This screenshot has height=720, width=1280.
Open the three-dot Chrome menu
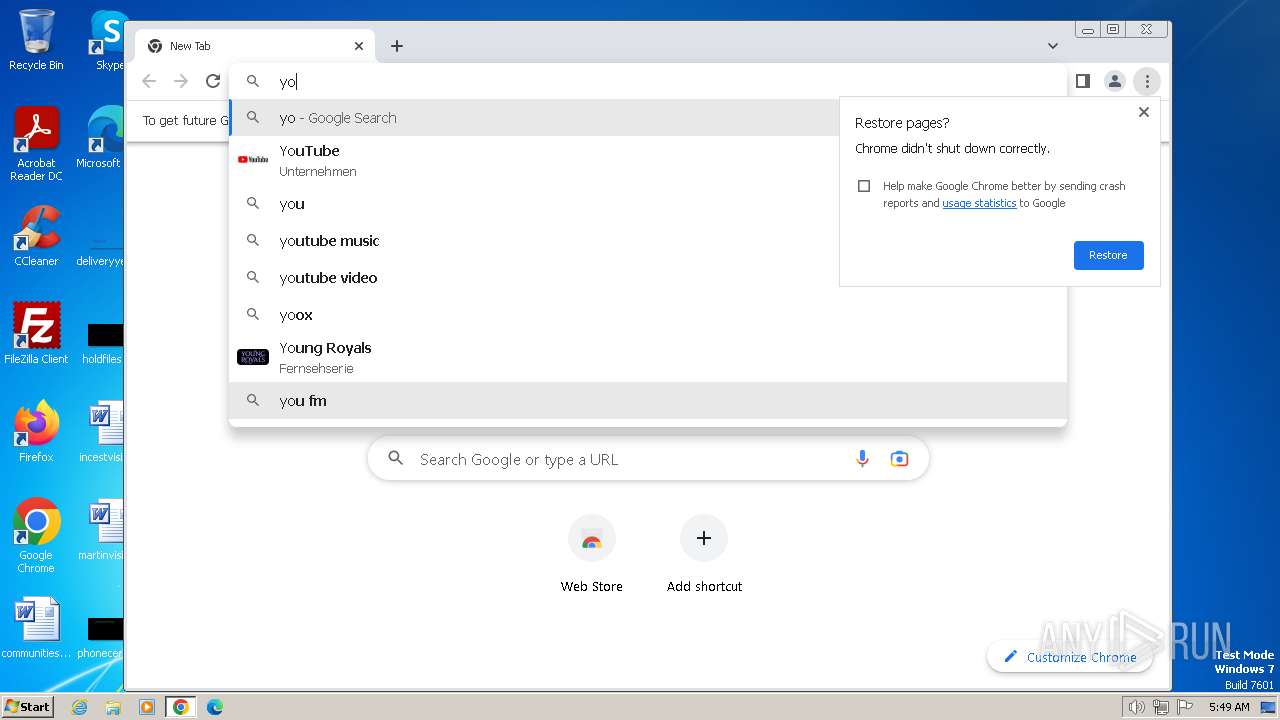click(1147, 81)
